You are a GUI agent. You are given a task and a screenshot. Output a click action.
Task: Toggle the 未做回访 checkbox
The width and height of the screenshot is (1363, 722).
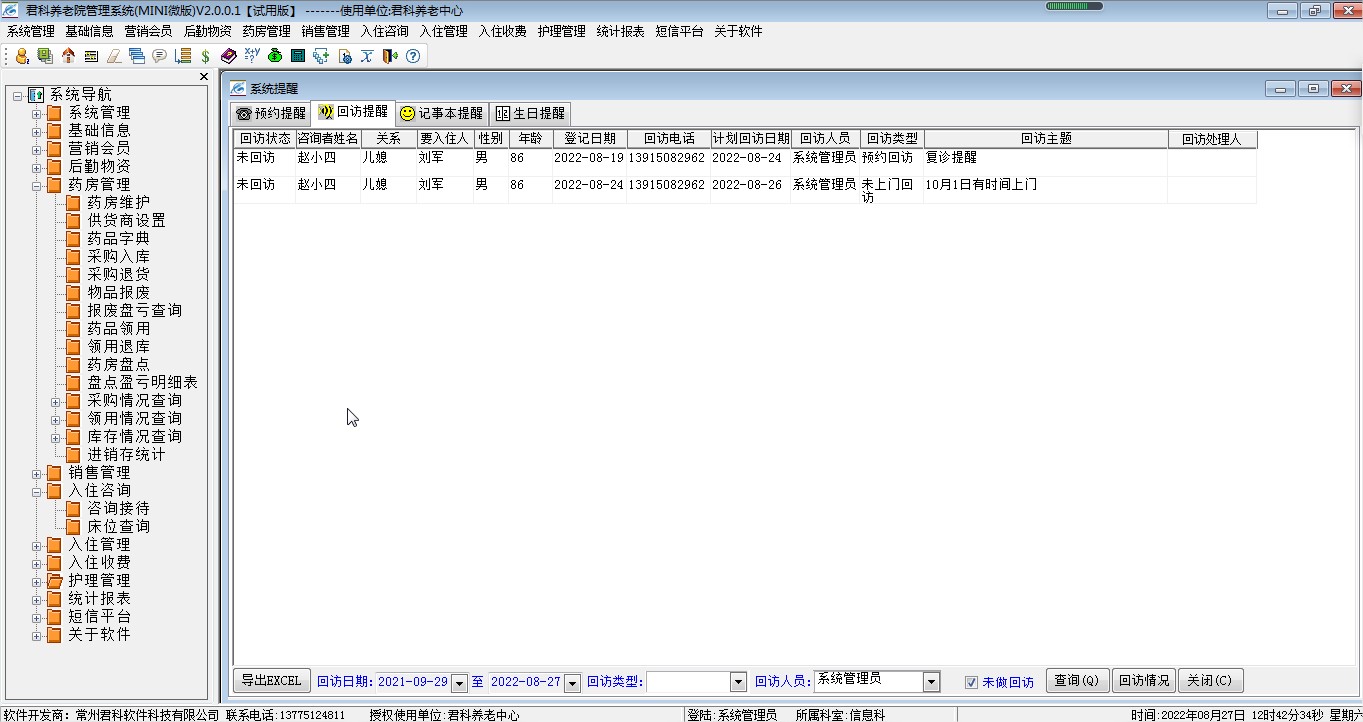[x=971, y=682]
